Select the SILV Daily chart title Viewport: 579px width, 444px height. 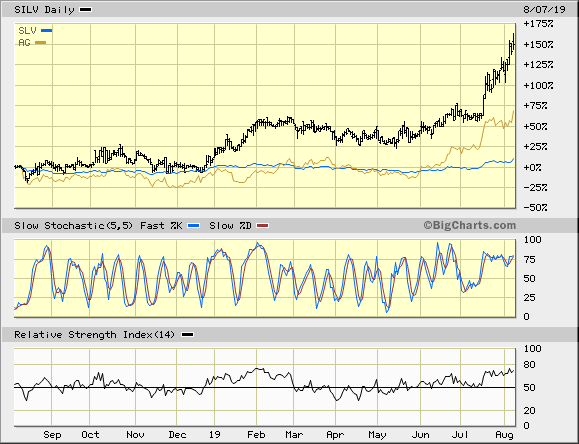click(44, 10)
